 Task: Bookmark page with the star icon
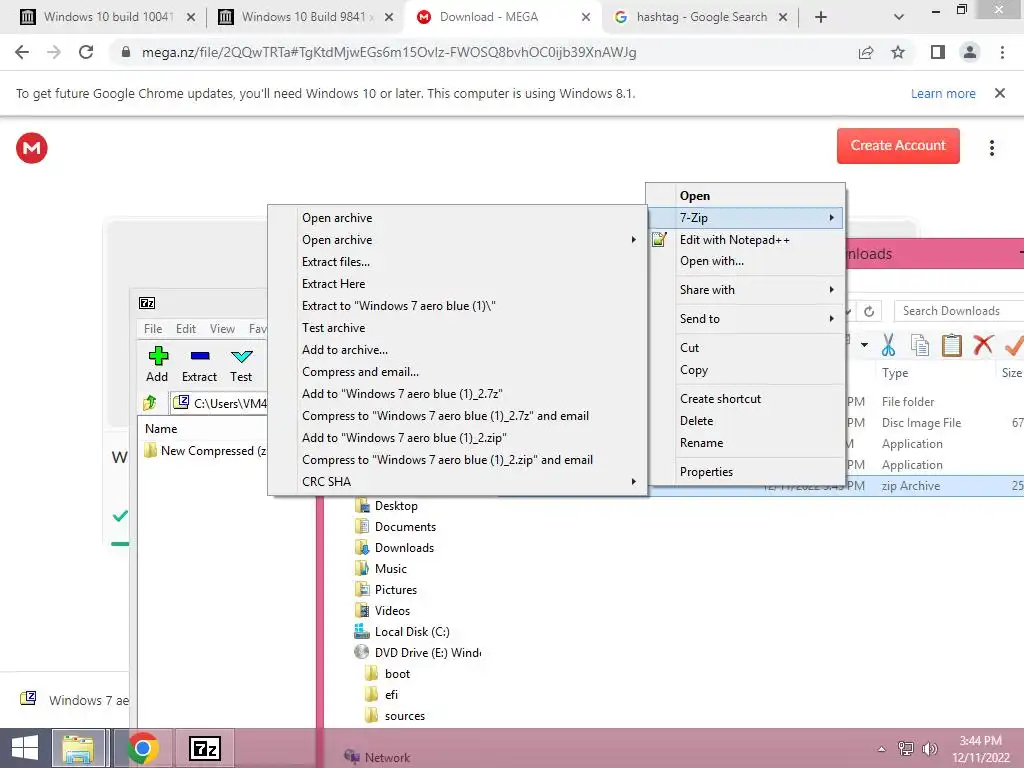point(899,52)
